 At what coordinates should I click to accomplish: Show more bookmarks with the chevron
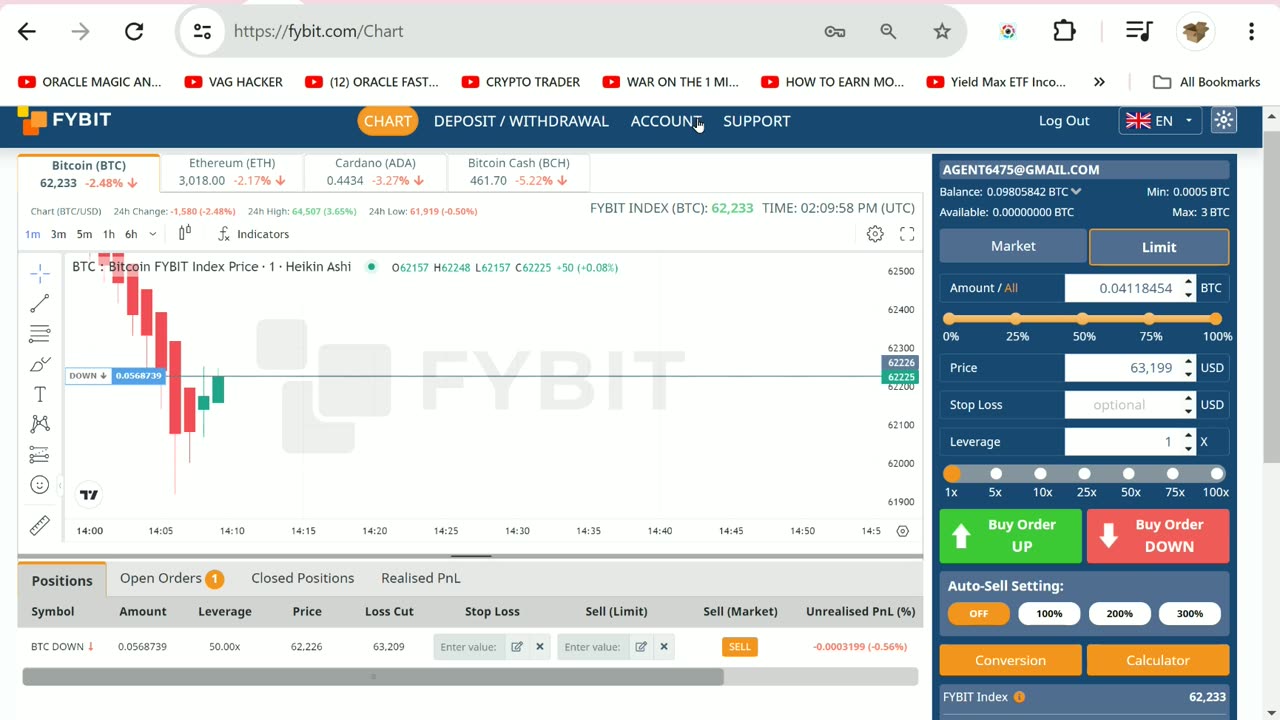tap(1100, 82)
